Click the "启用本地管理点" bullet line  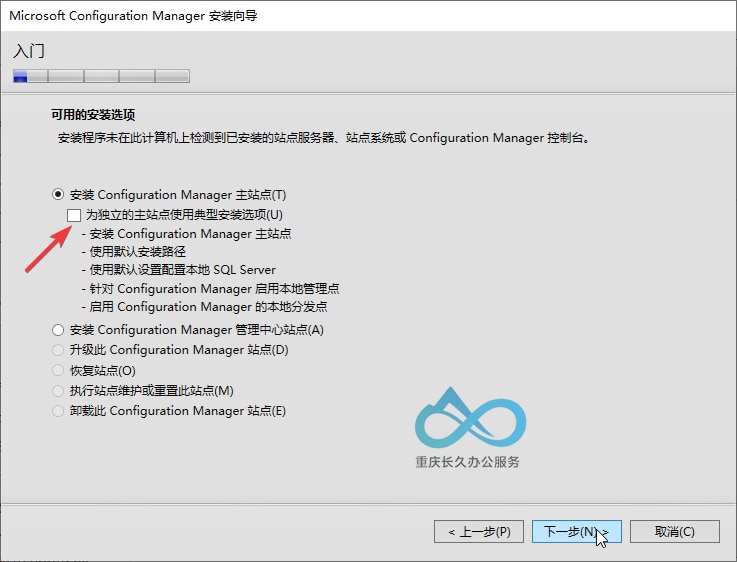[211, 289]
